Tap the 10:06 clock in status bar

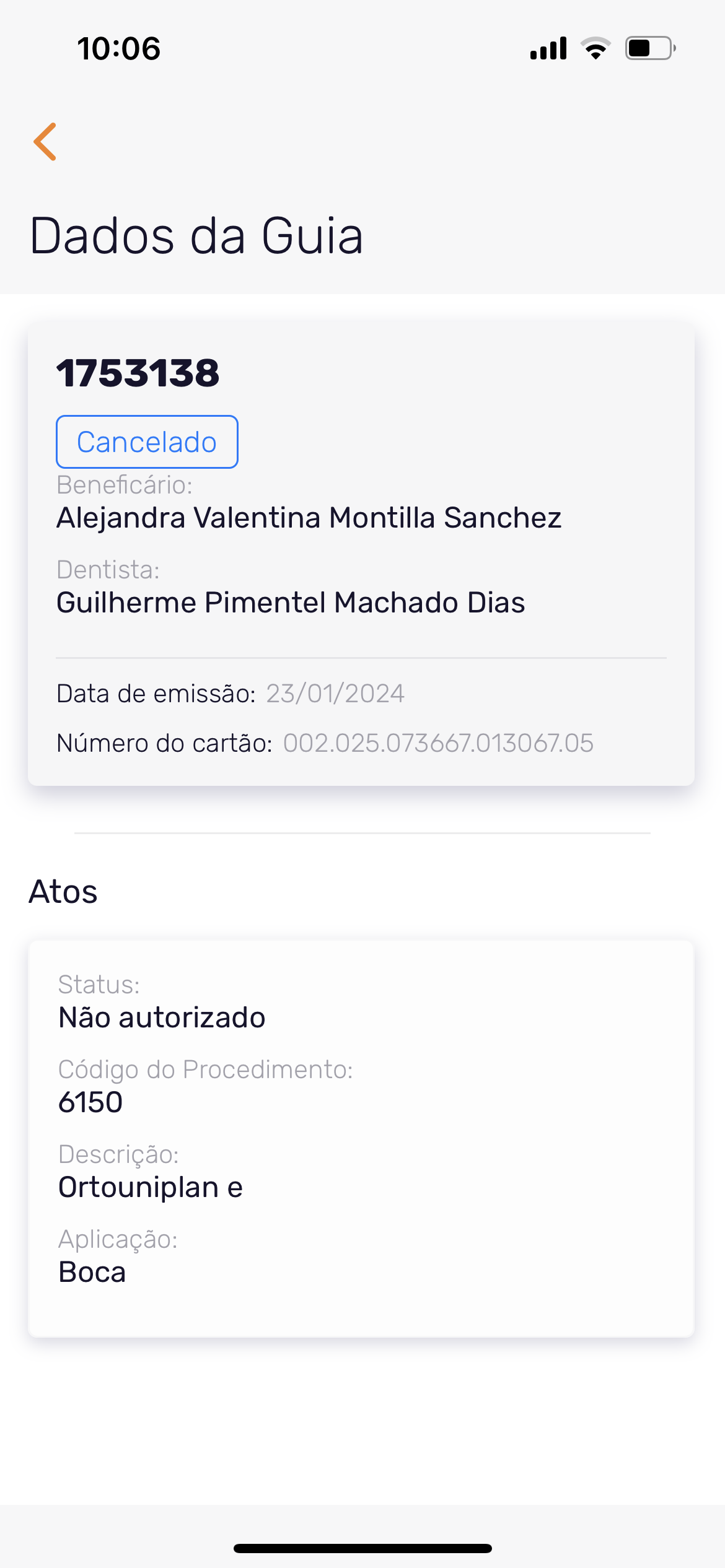(x=119, y=48)
